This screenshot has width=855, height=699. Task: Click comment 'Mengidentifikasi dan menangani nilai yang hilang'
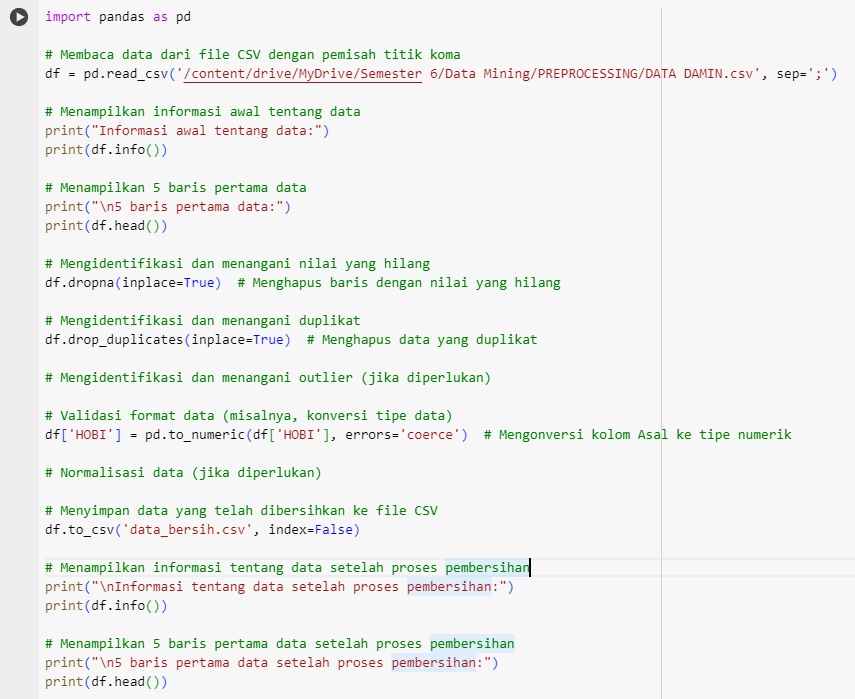pos(237,264)
